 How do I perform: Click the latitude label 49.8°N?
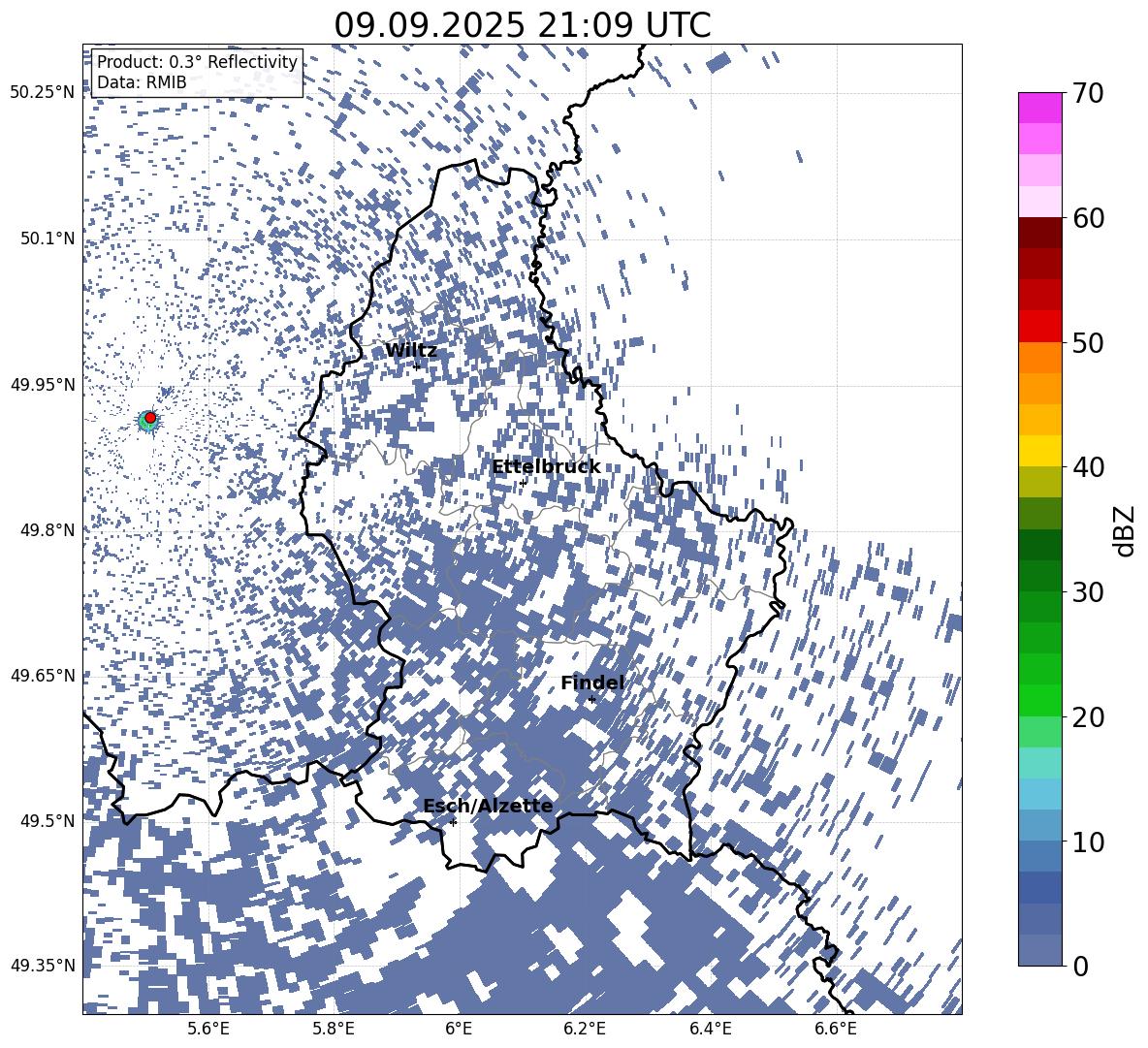point(47,530)
